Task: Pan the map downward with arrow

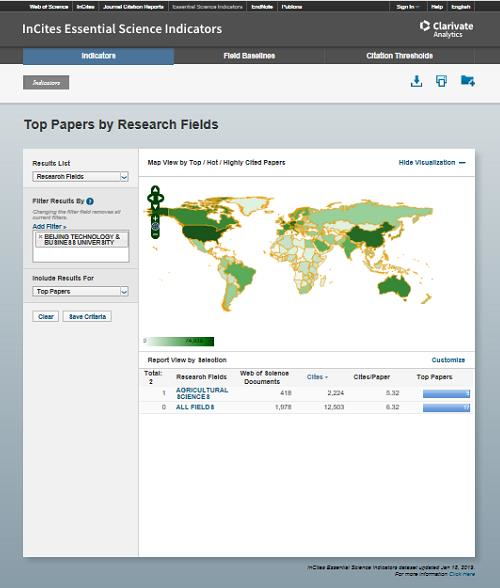Action: coord(155,207)
